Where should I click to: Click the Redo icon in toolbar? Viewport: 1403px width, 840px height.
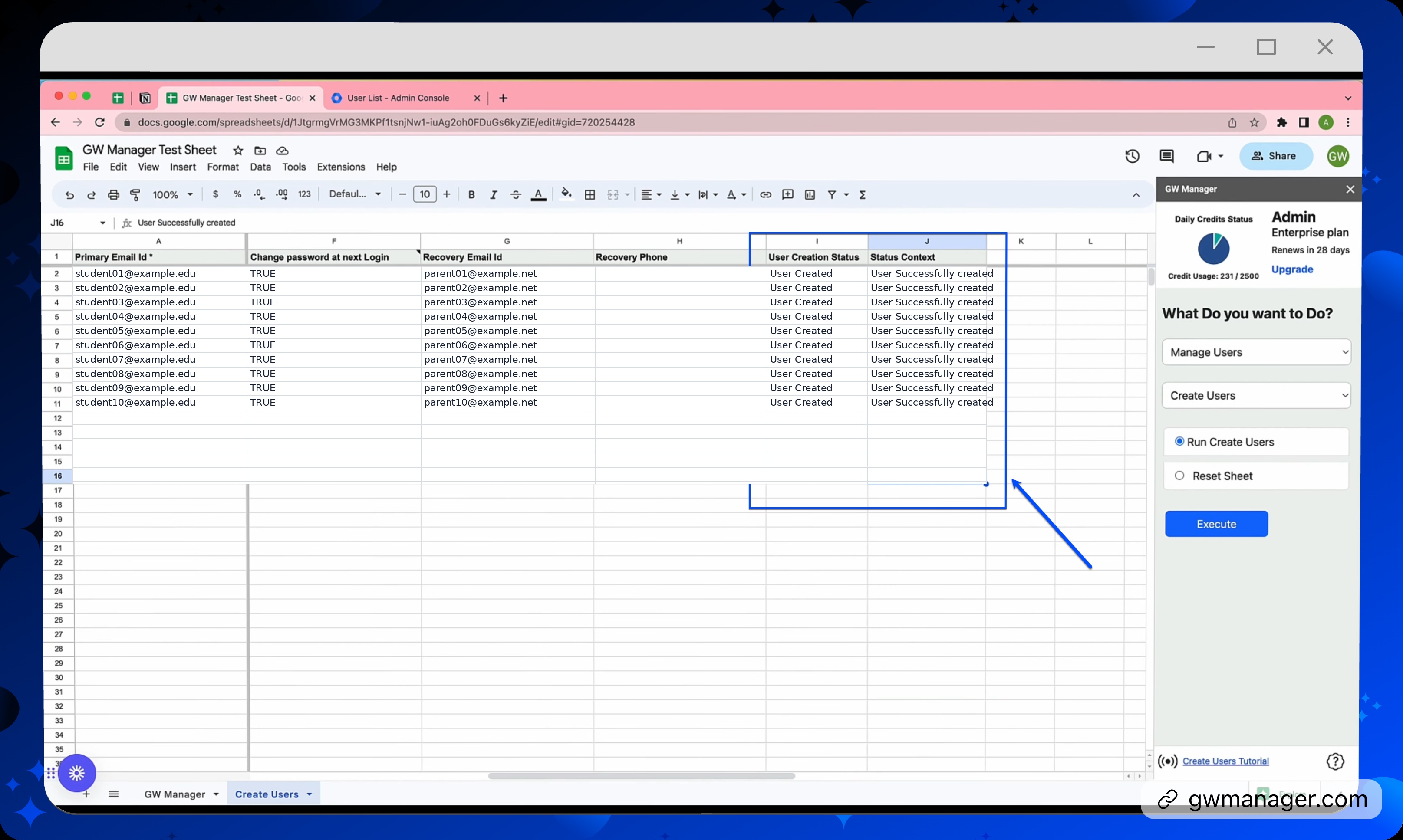[x=91, y=195]
